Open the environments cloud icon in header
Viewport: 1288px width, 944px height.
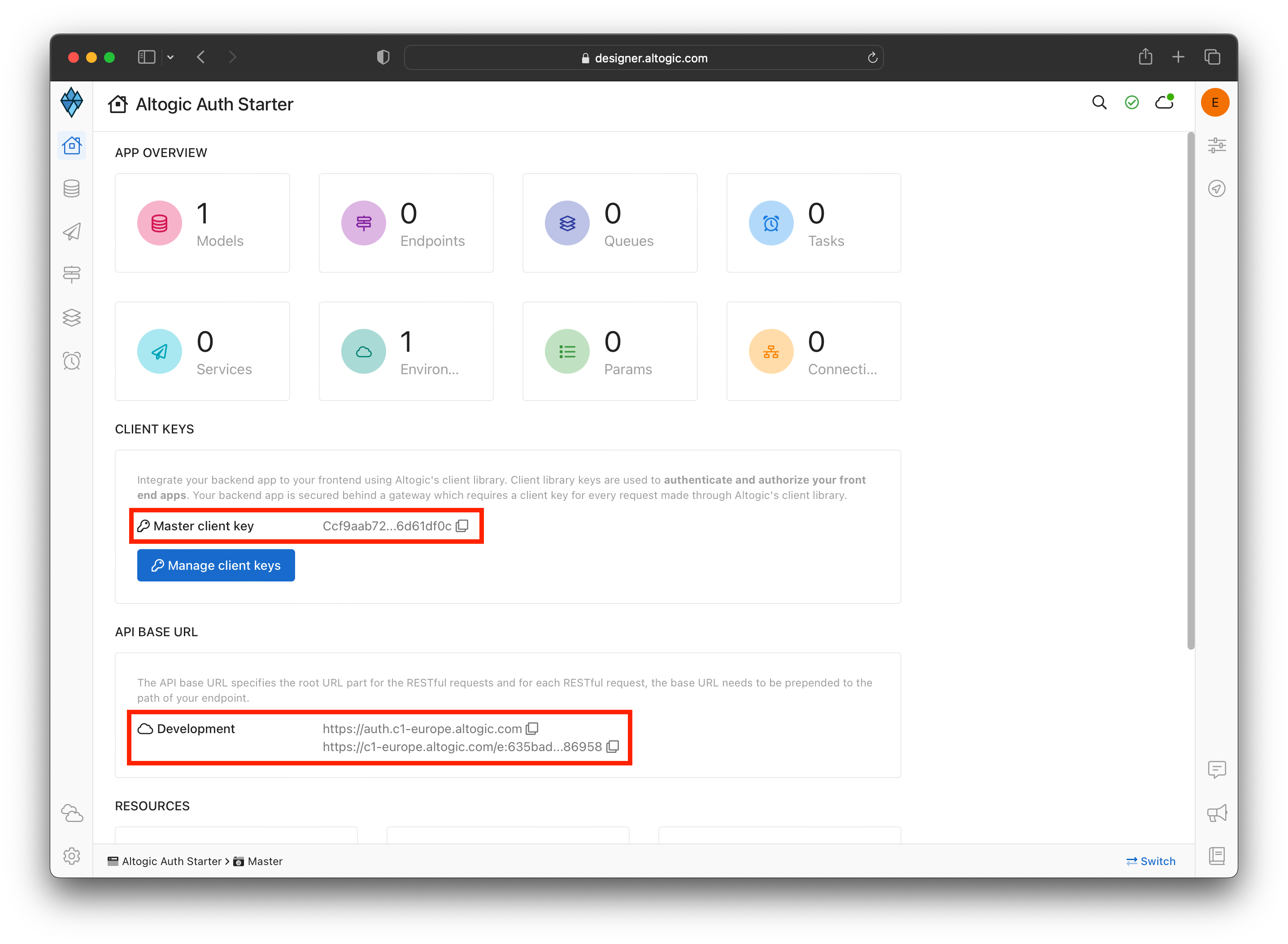pyautogui.click(x=1164, y=102)
